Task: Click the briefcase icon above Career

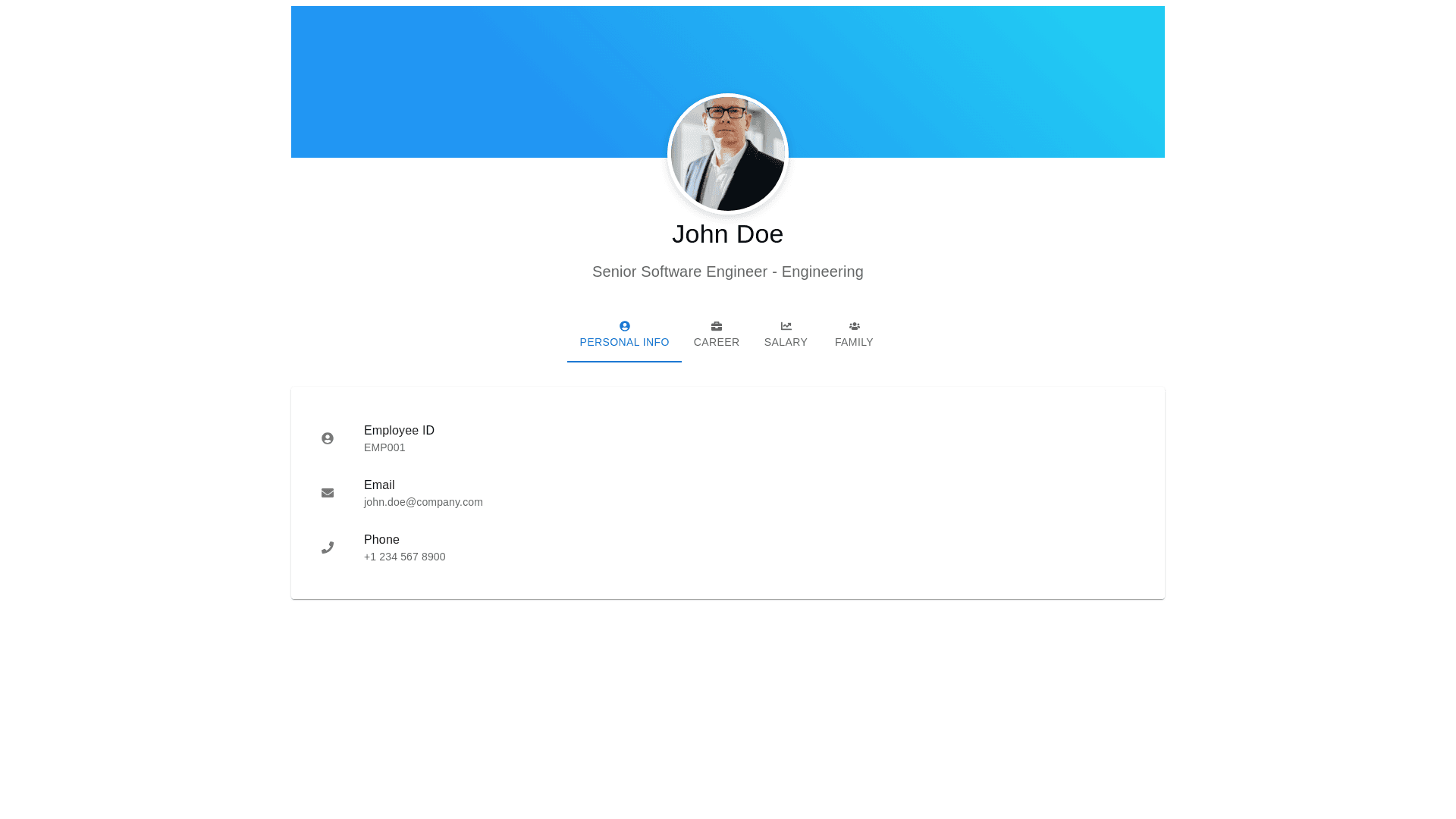Action: 716,326
